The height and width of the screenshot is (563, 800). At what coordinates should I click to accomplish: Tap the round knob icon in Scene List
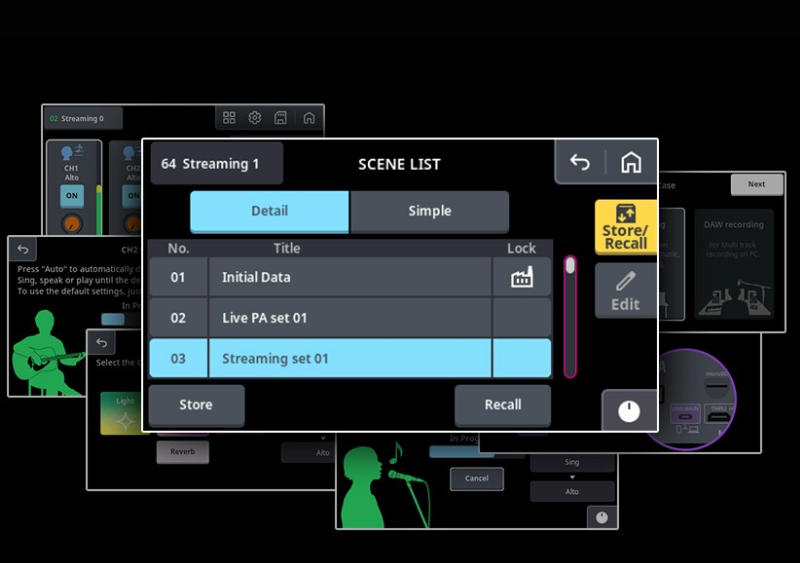629,410
